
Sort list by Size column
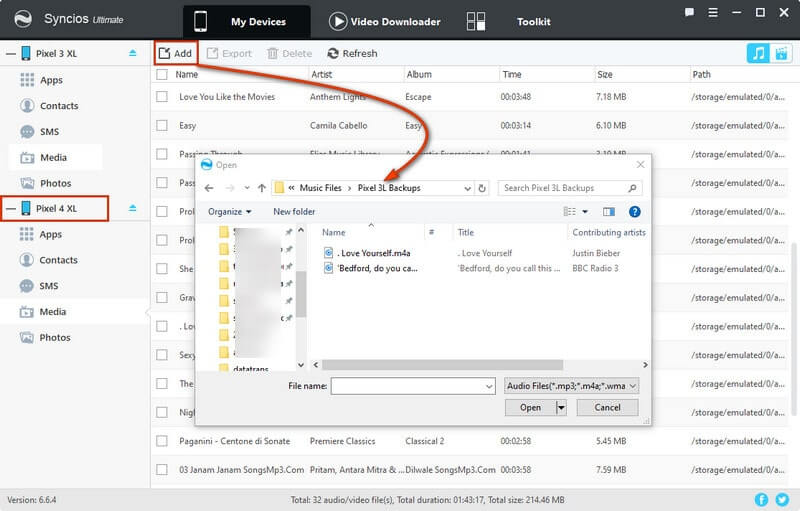605,74
